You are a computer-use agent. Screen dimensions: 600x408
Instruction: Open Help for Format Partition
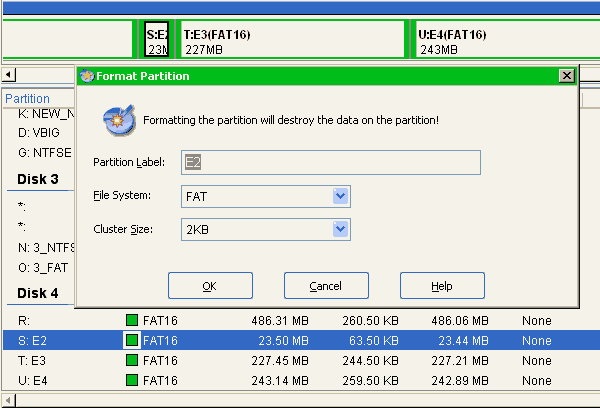pos(442,286)
